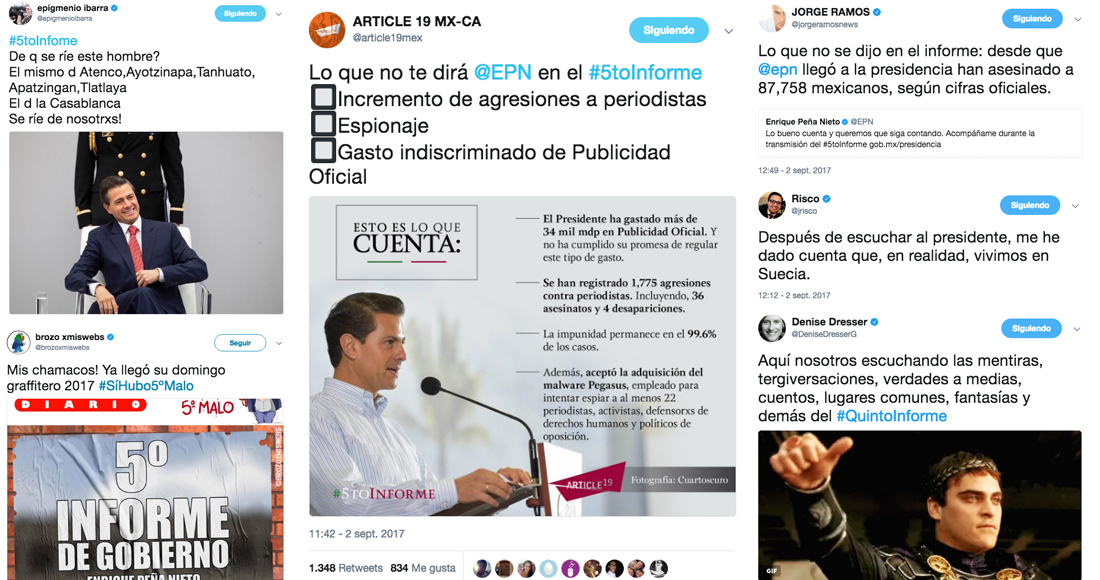Image resolution: width=1100 pixels, height=580 pixels.
Task: Click first liker avatar under Article 19 tweet
Action: click(482, 568)
